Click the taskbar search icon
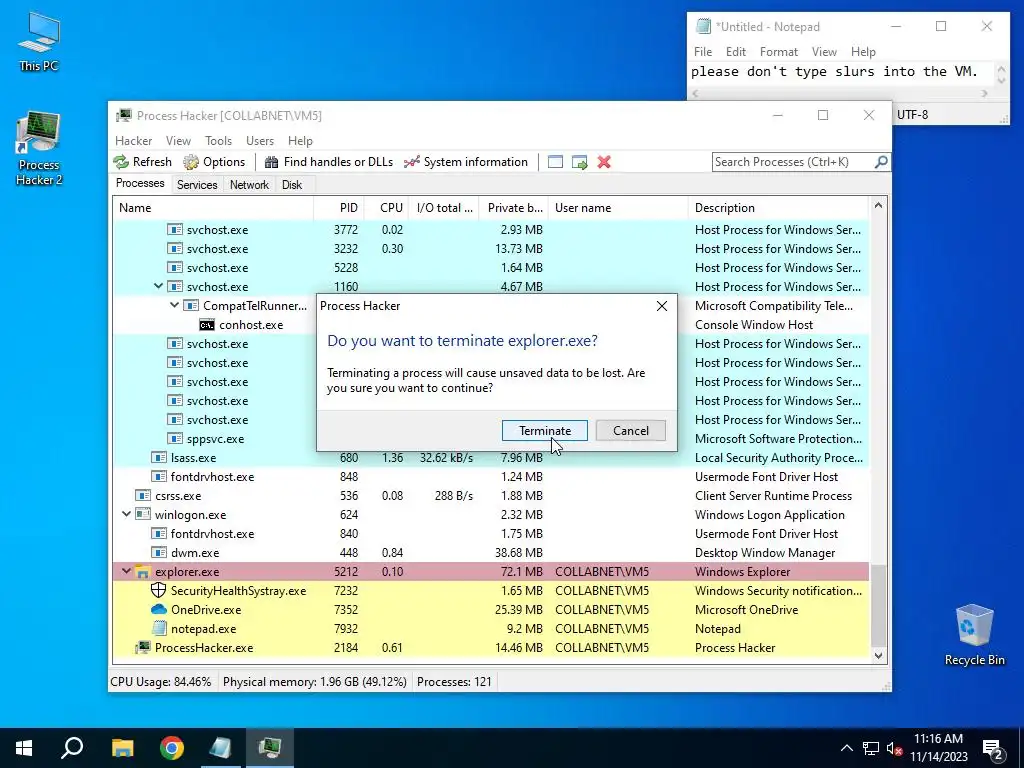 (x=72, y=748)
